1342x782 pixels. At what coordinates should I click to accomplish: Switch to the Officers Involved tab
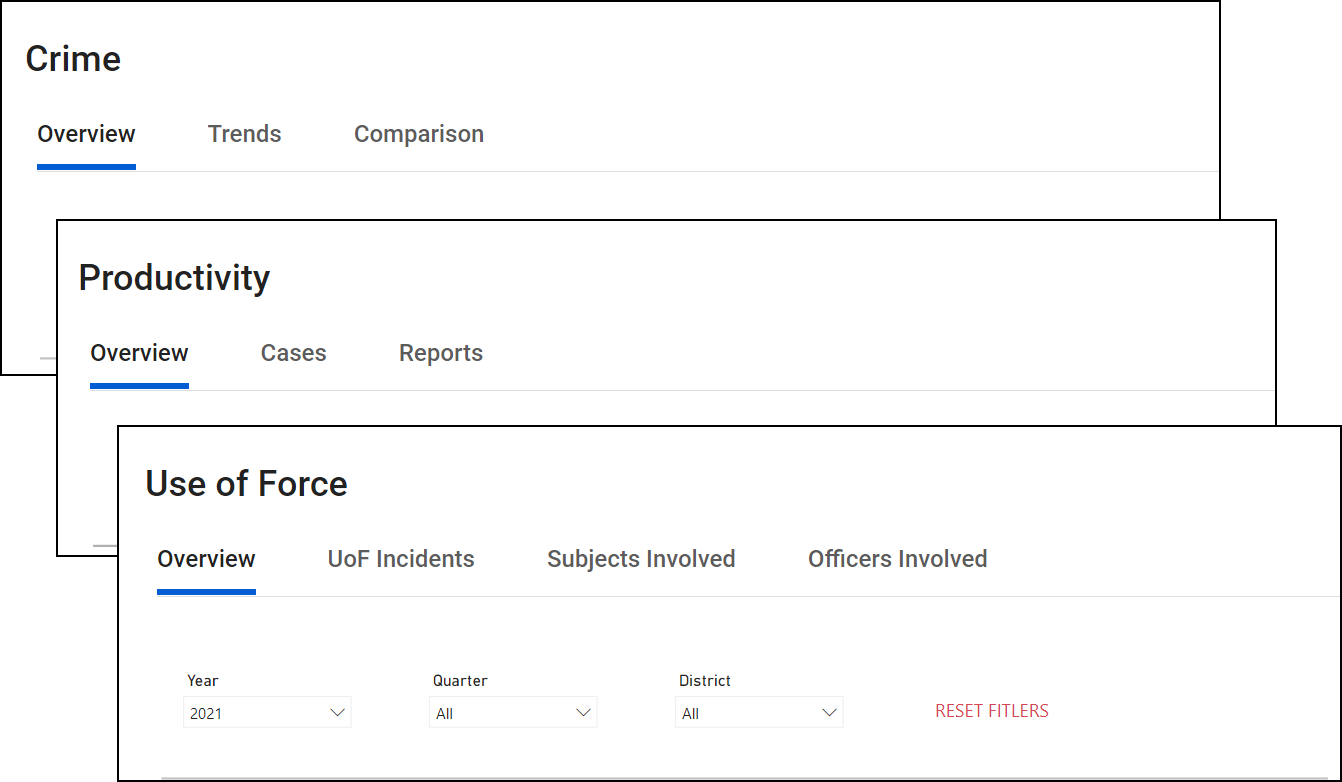coord(897,559)
